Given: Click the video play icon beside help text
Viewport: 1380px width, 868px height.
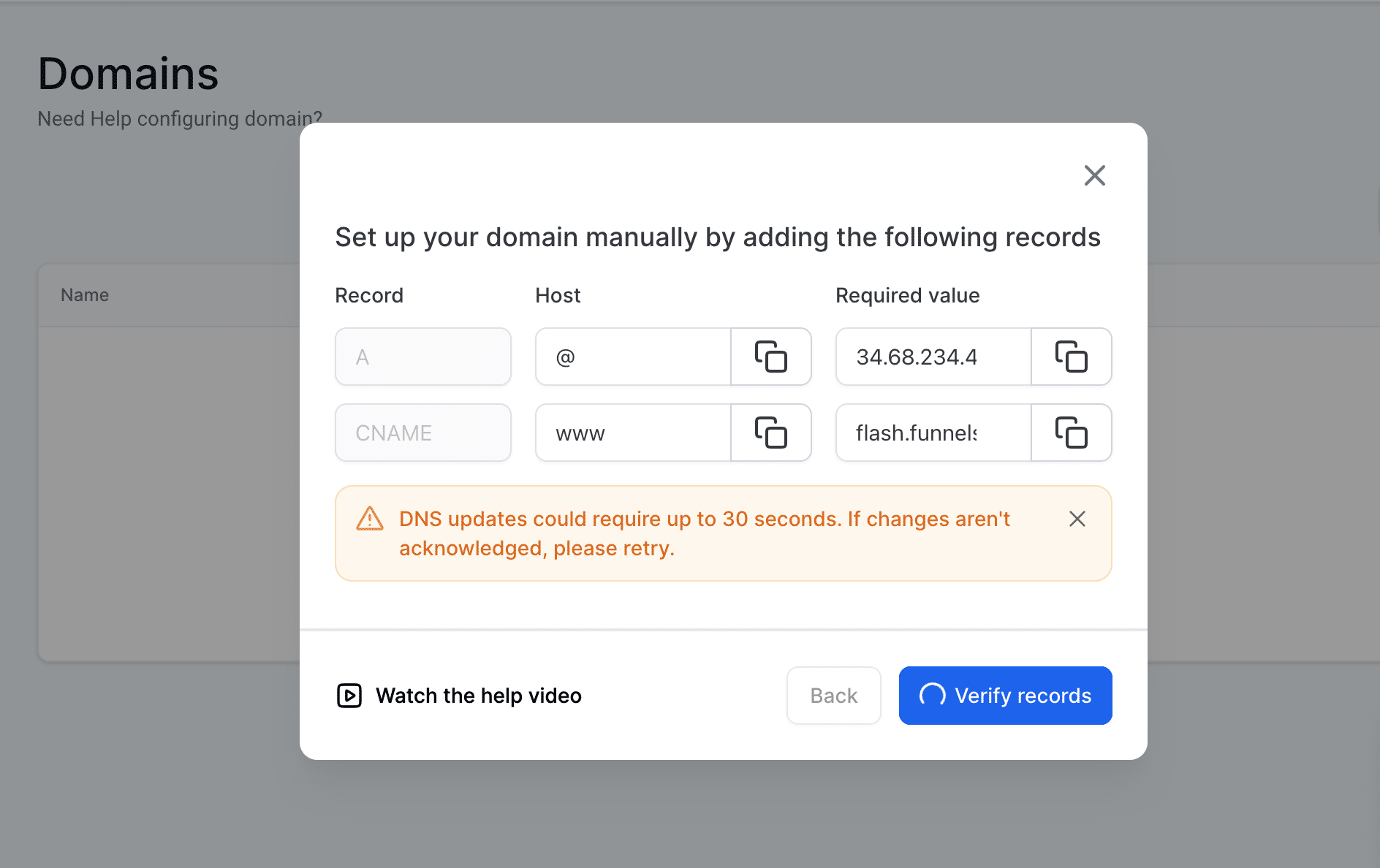Looking at the screenshot, I should (349, 696).
